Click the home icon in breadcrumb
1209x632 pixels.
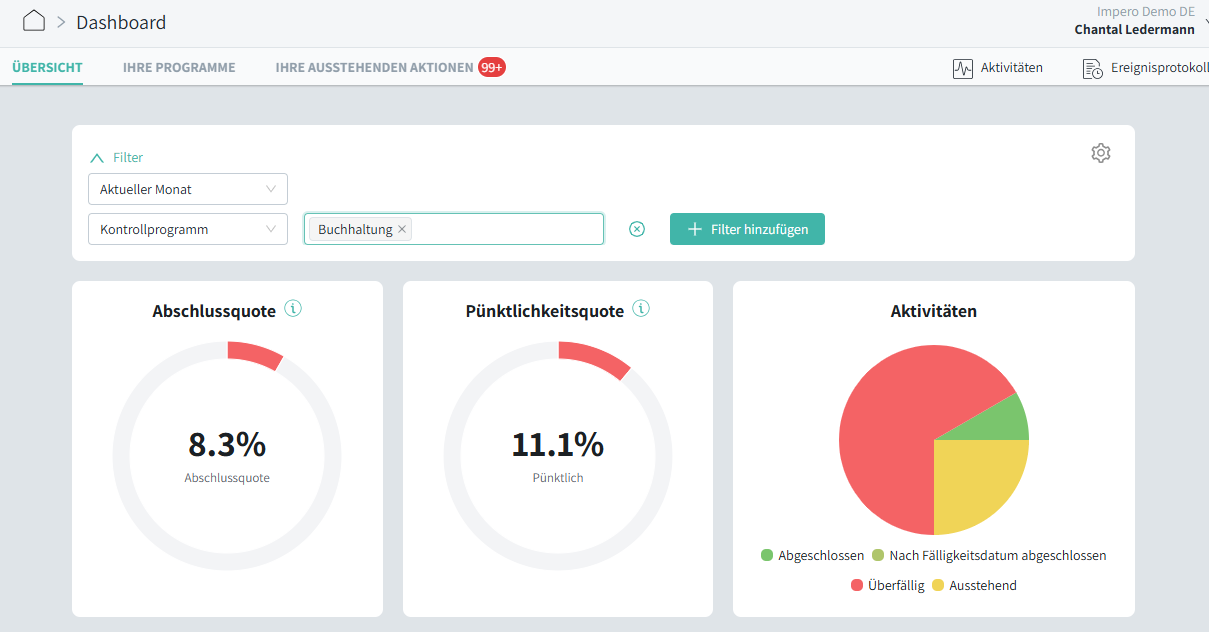[x=34, y=21]
